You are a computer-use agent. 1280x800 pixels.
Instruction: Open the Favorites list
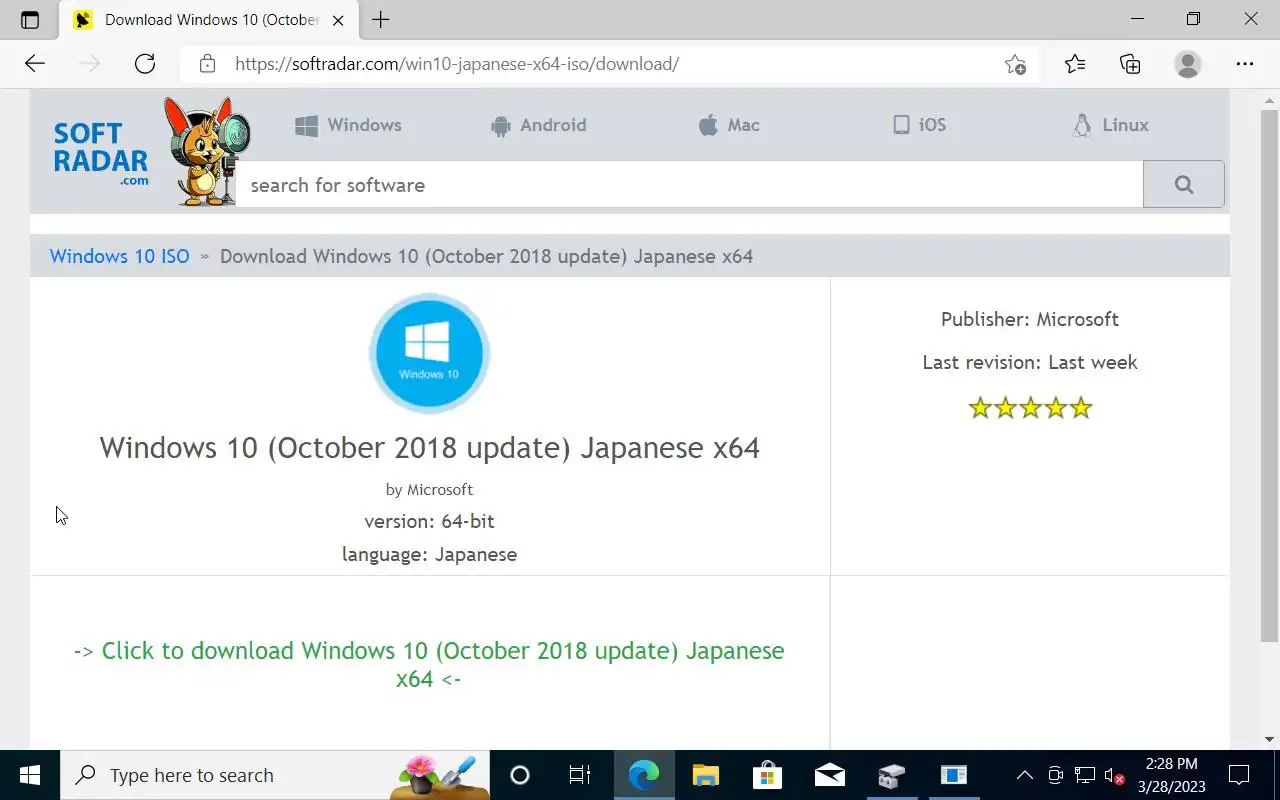click(1075, 64)
